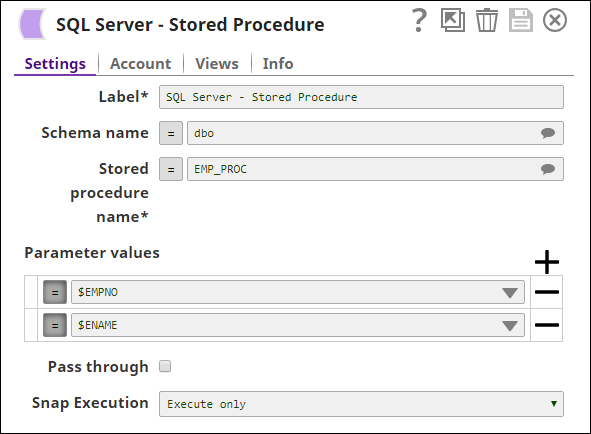Toggle expression button for $ENAME parameter
This screenshot has width=591, height=434.
tap(55, 325)
